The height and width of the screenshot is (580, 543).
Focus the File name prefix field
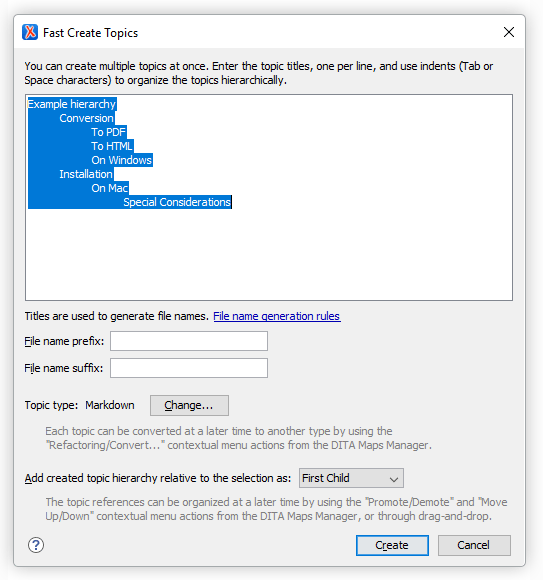point(189,341)
